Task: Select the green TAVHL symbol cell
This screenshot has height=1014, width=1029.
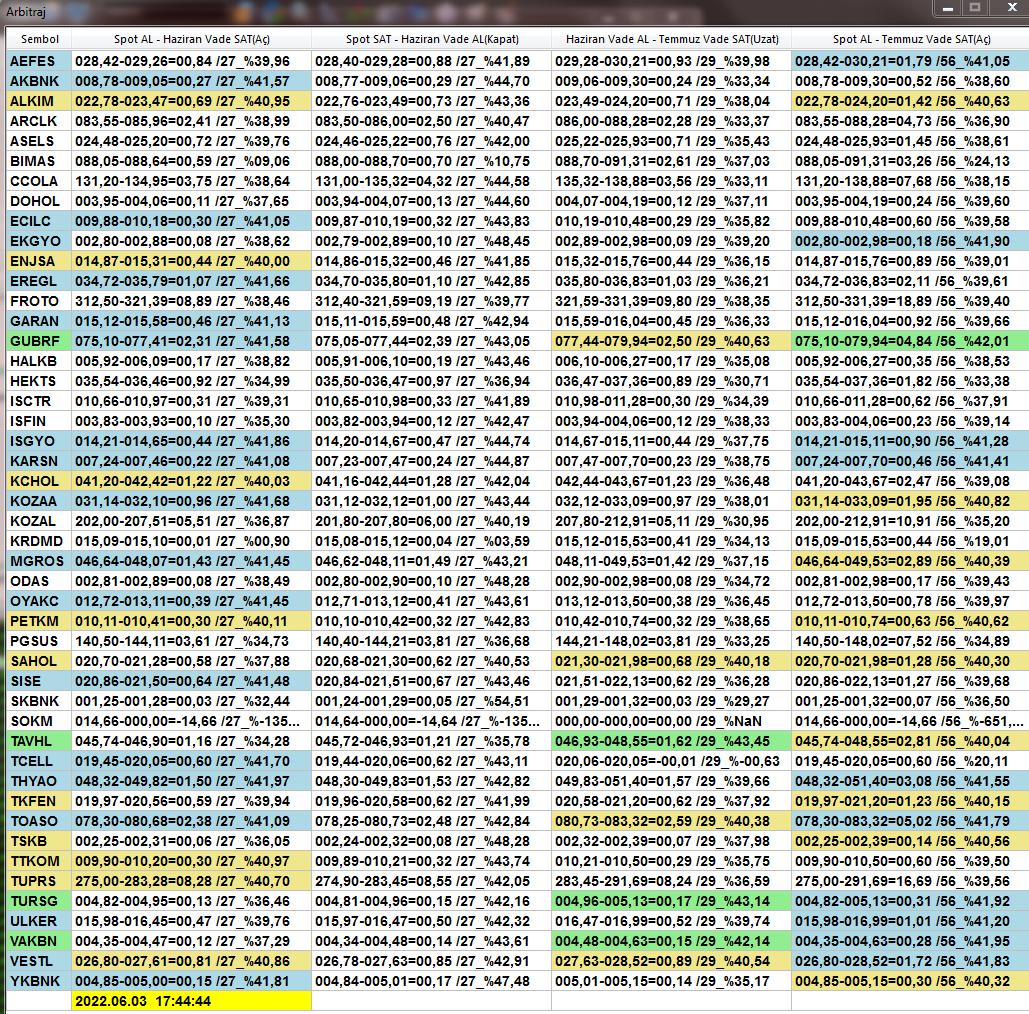Action: (39, 742)
